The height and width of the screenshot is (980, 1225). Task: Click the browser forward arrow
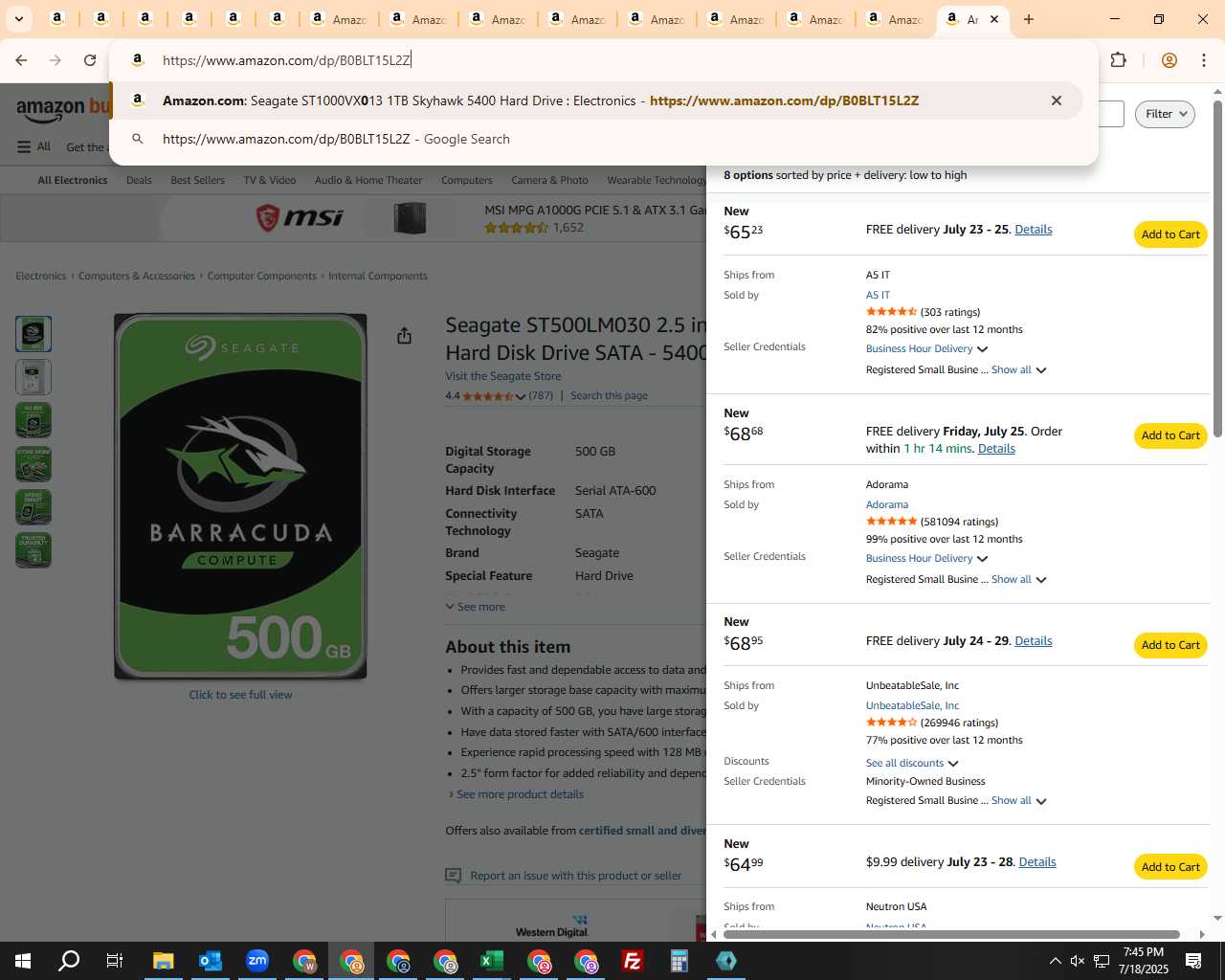[56, 60]
